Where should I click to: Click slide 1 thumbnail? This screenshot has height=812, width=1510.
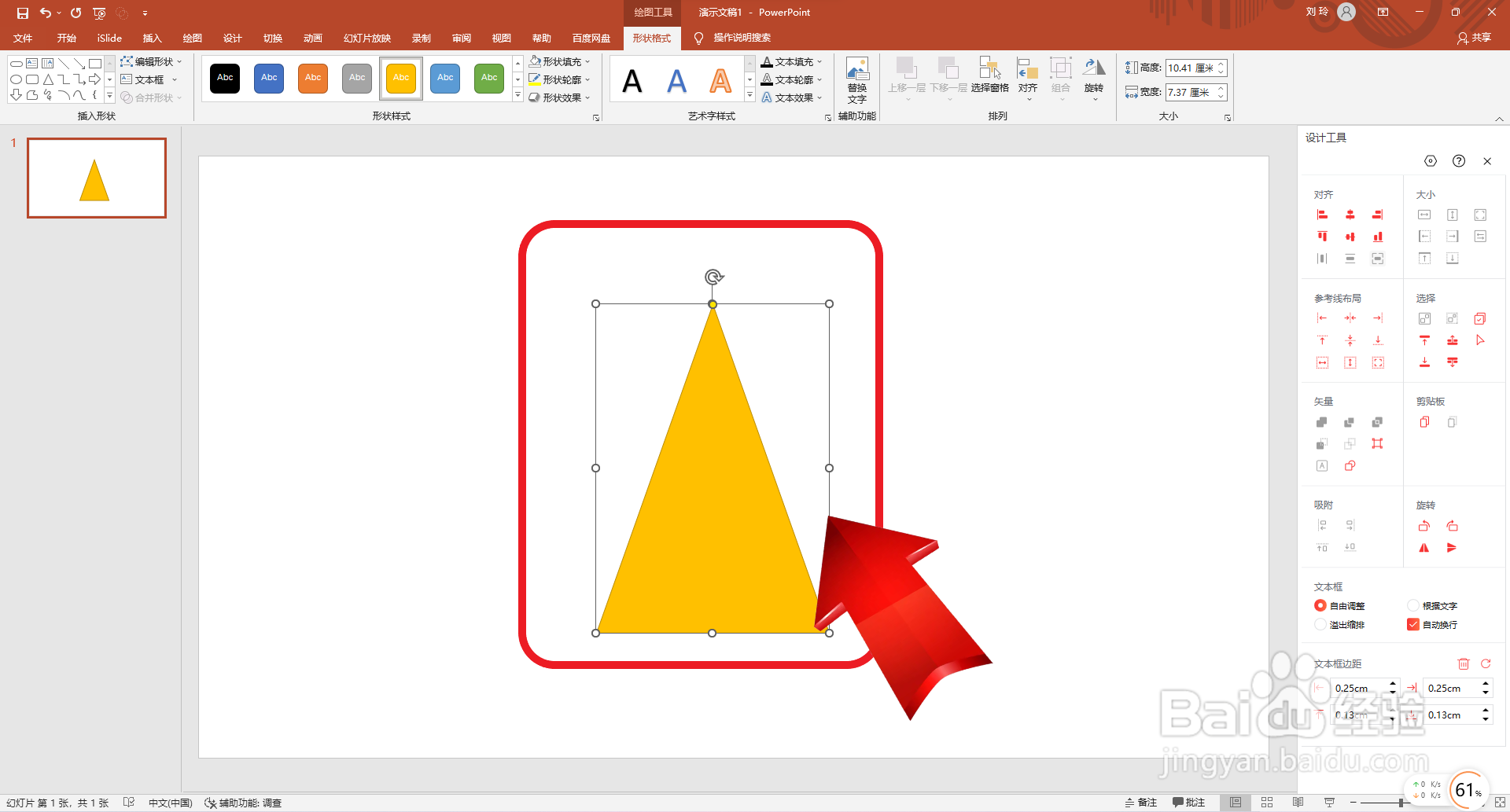point(97,178)
